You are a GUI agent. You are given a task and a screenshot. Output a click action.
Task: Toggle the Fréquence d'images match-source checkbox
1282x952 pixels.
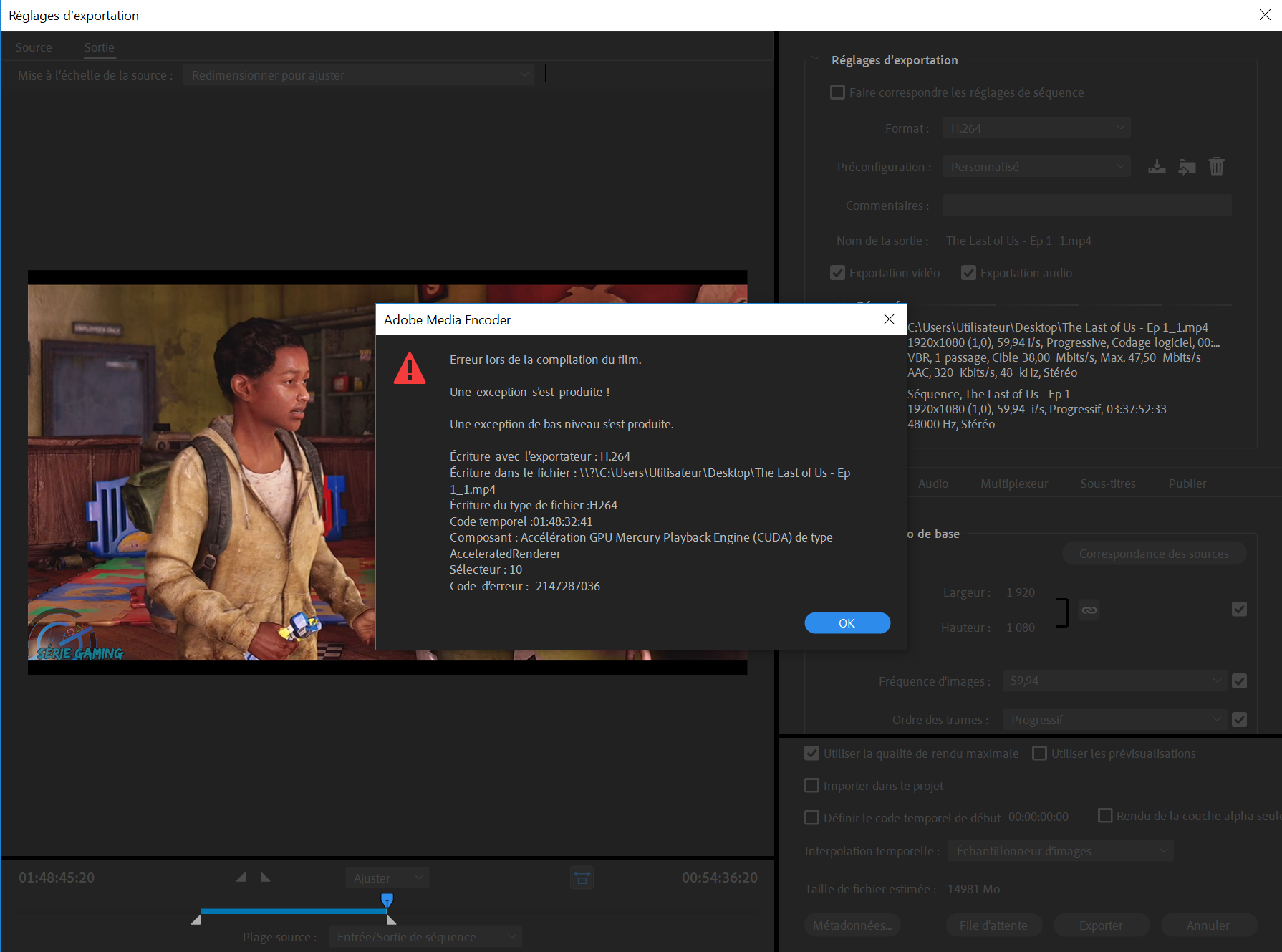1239,681
